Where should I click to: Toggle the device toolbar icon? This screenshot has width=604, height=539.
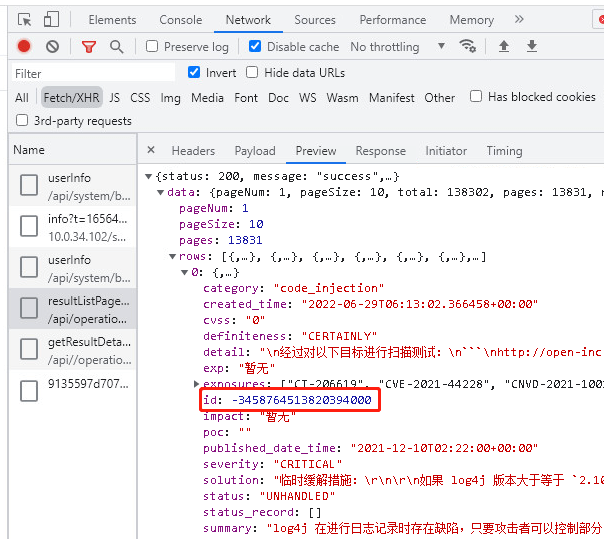(51, 19)
